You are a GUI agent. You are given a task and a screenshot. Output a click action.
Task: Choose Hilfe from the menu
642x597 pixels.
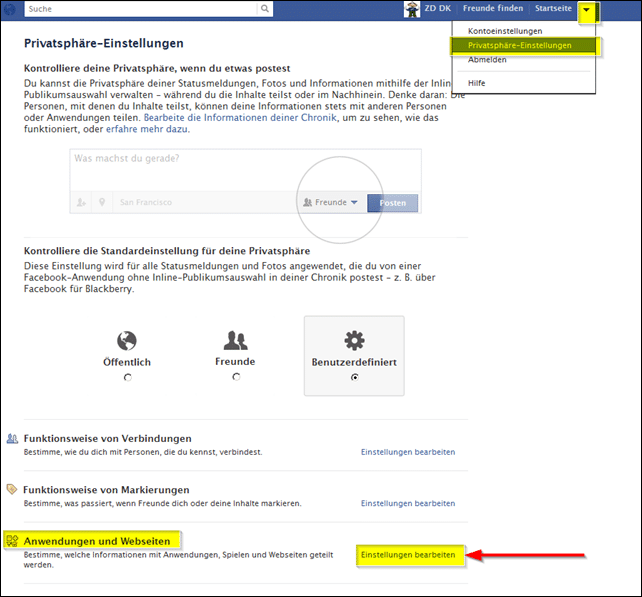coord(476,83)
